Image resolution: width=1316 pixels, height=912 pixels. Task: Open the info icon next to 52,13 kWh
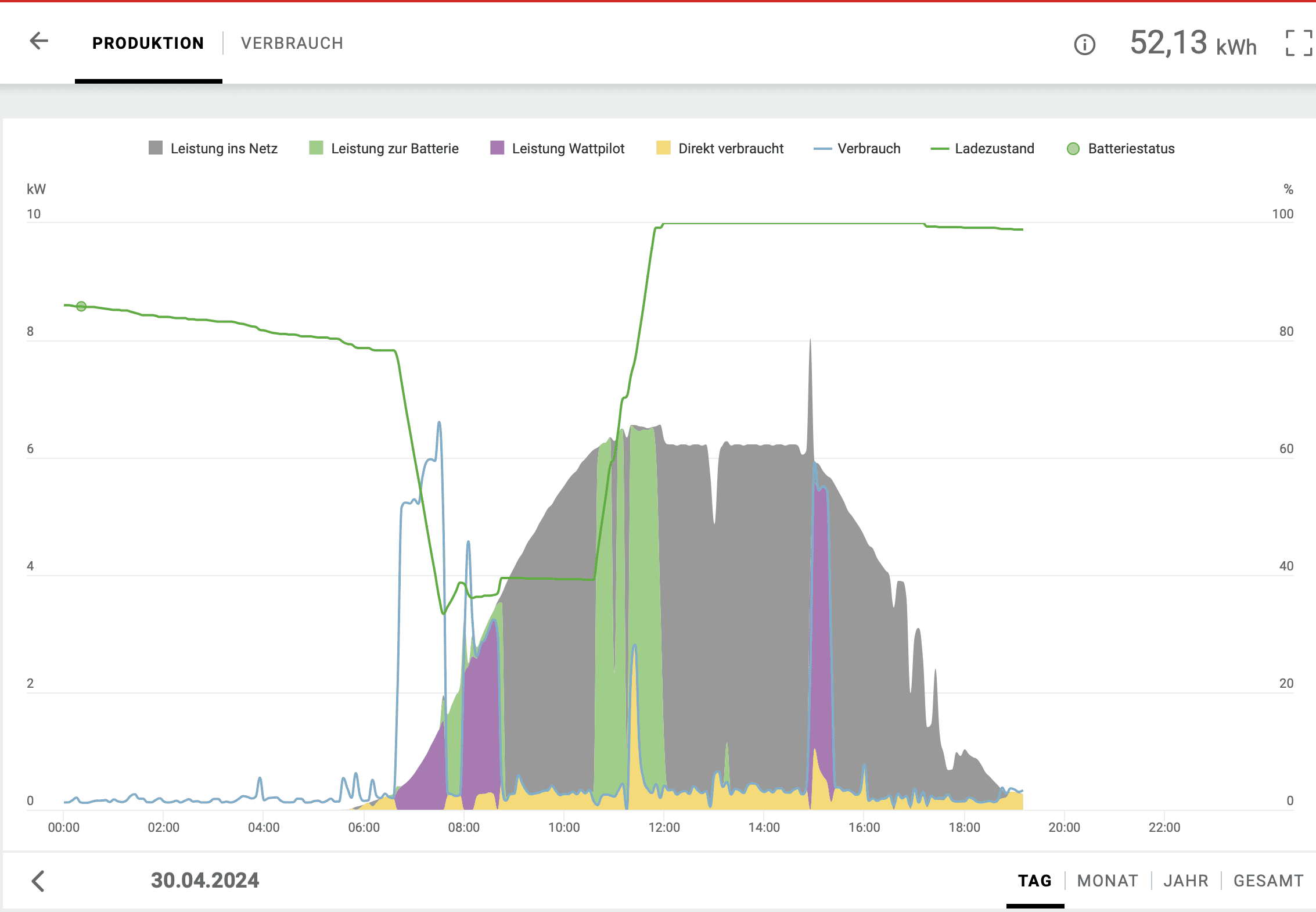pos(1084,45)
